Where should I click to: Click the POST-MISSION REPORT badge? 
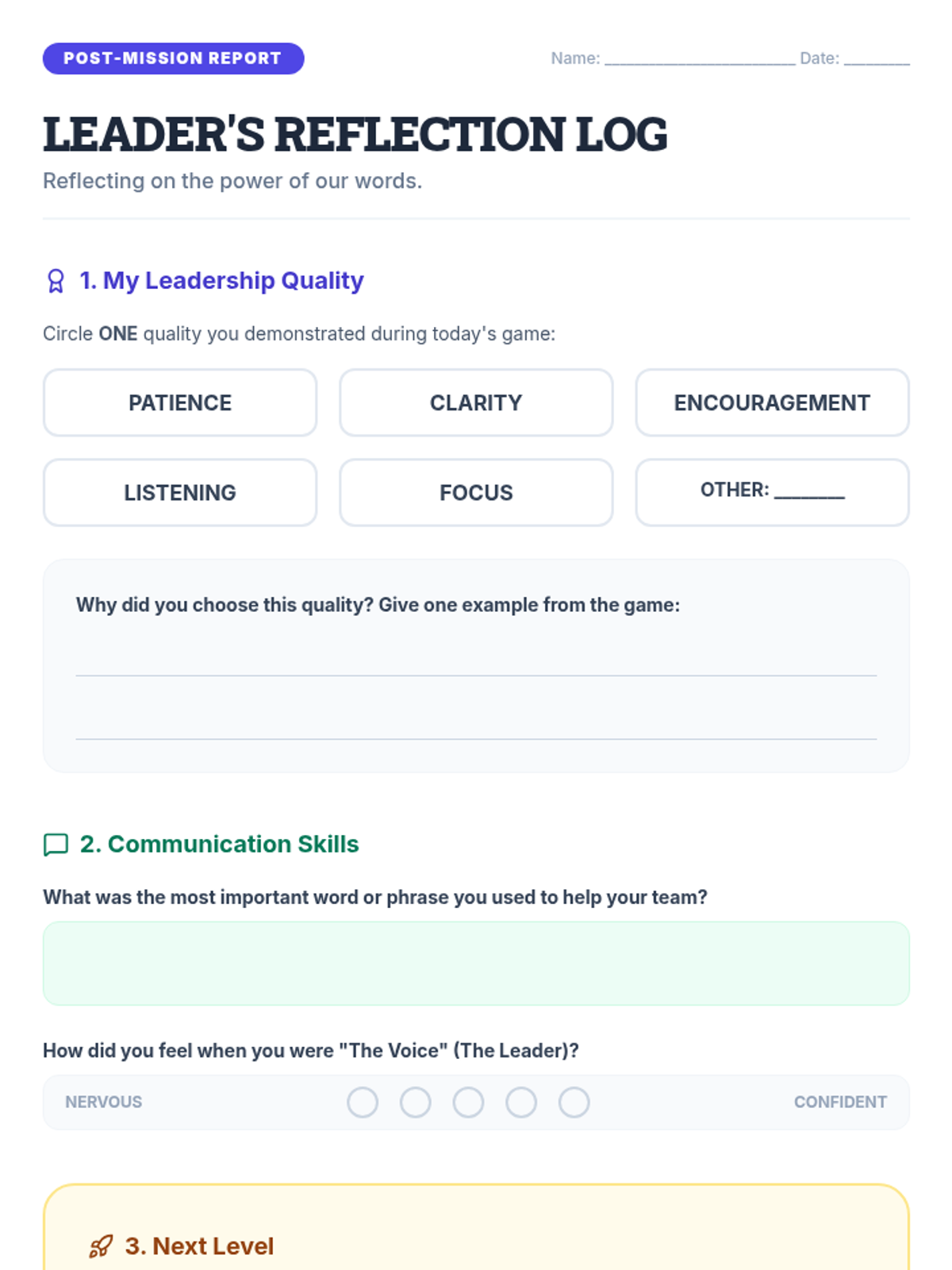click(x=173, y=59)
